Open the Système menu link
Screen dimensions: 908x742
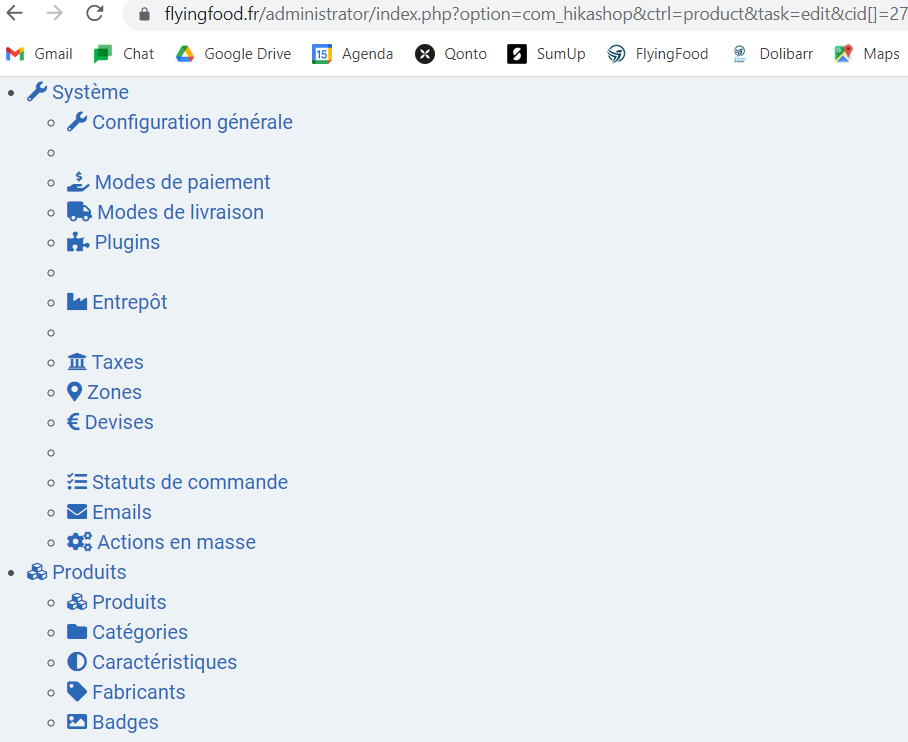point(90,92)
